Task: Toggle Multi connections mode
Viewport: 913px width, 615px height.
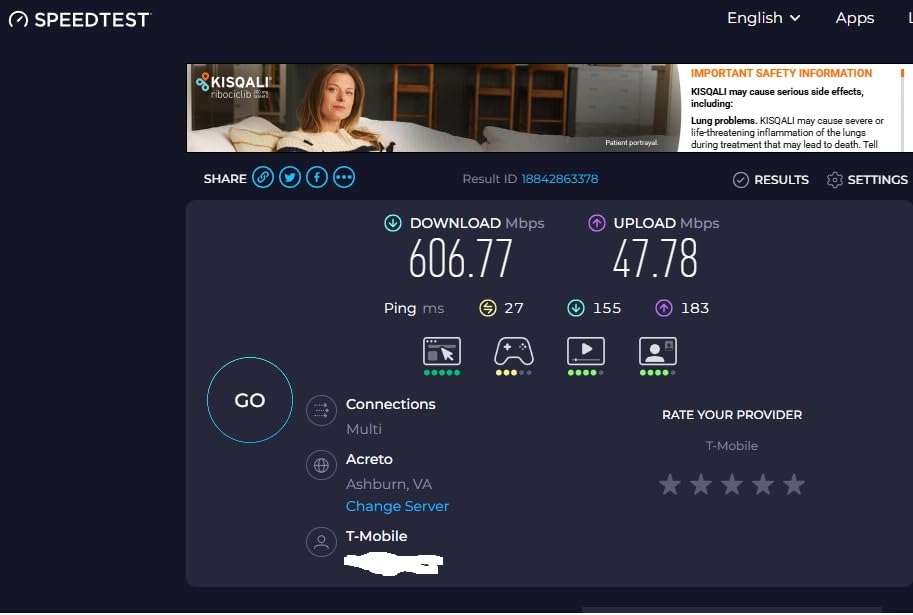Action: 321,410
